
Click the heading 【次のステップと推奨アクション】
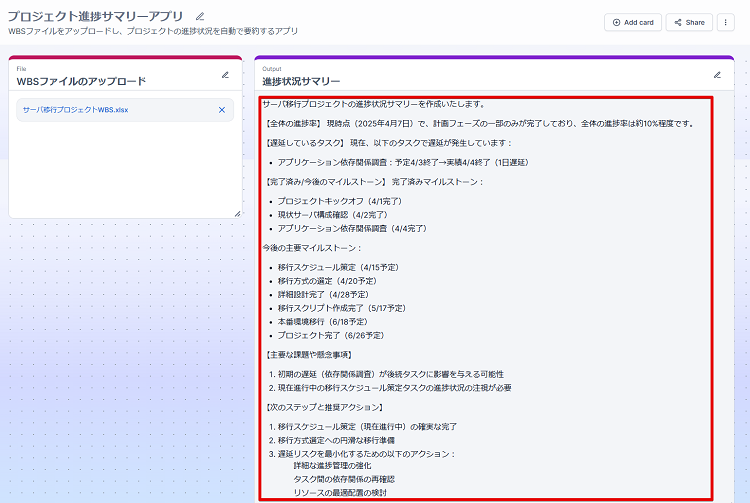tap(324, 407)
